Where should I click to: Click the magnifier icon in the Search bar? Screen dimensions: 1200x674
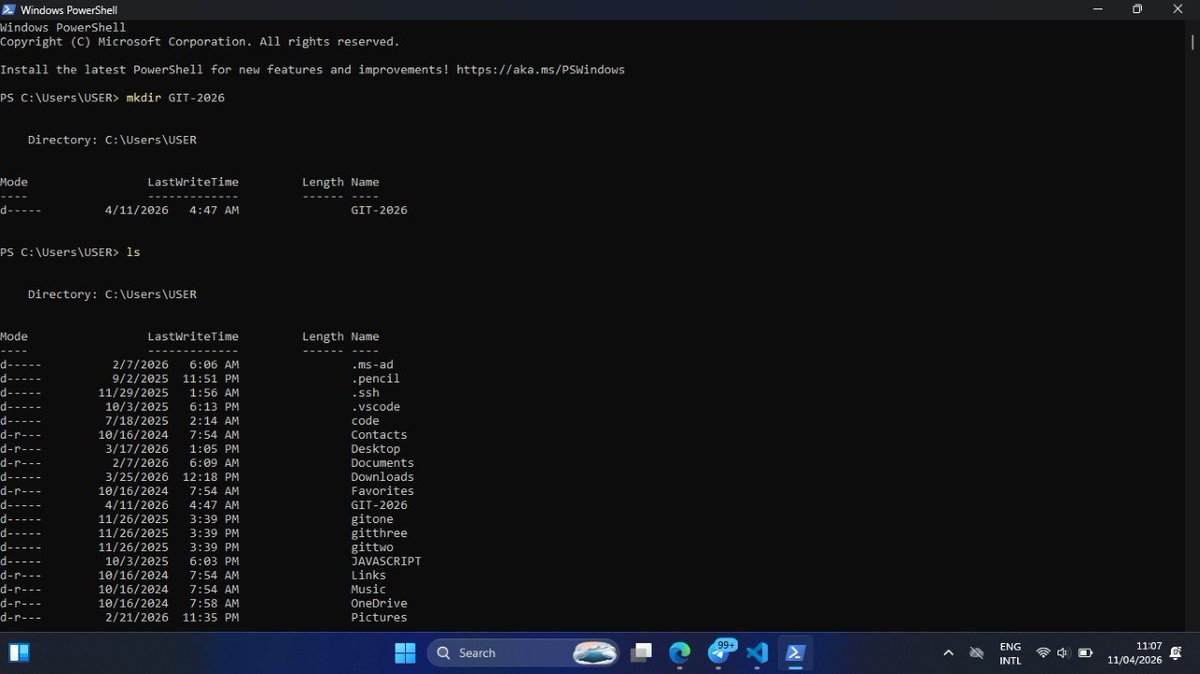tap(443, 652)
